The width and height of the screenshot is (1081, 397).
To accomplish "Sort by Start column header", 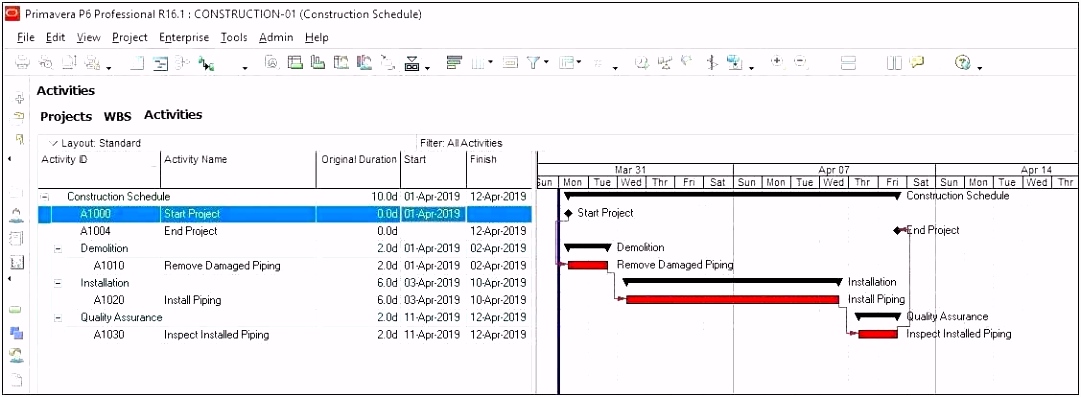I will click(434, 170).
